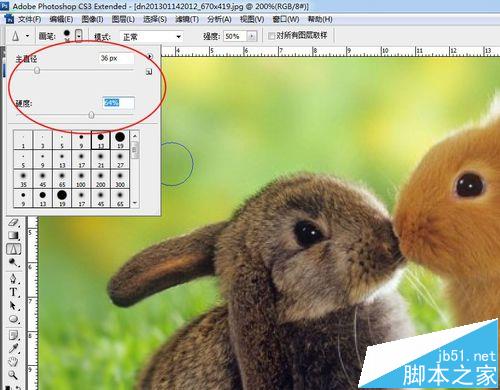Click the 硬度 hardness slider handle
Screen dimensions: 500x390
[91, 115]
